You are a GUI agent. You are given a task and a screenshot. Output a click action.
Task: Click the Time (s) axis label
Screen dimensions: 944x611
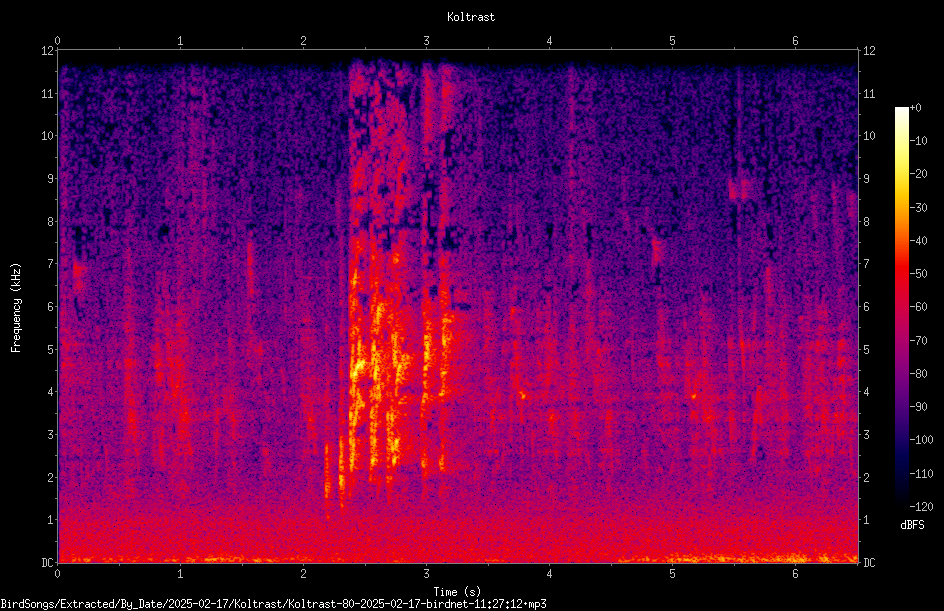[x=457, y=592]
